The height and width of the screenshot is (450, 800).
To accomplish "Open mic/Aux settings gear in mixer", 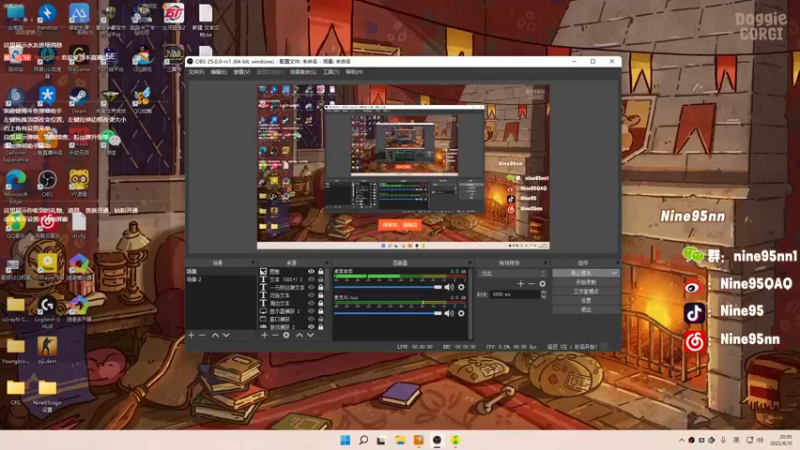I will click(x=461, y=313).
